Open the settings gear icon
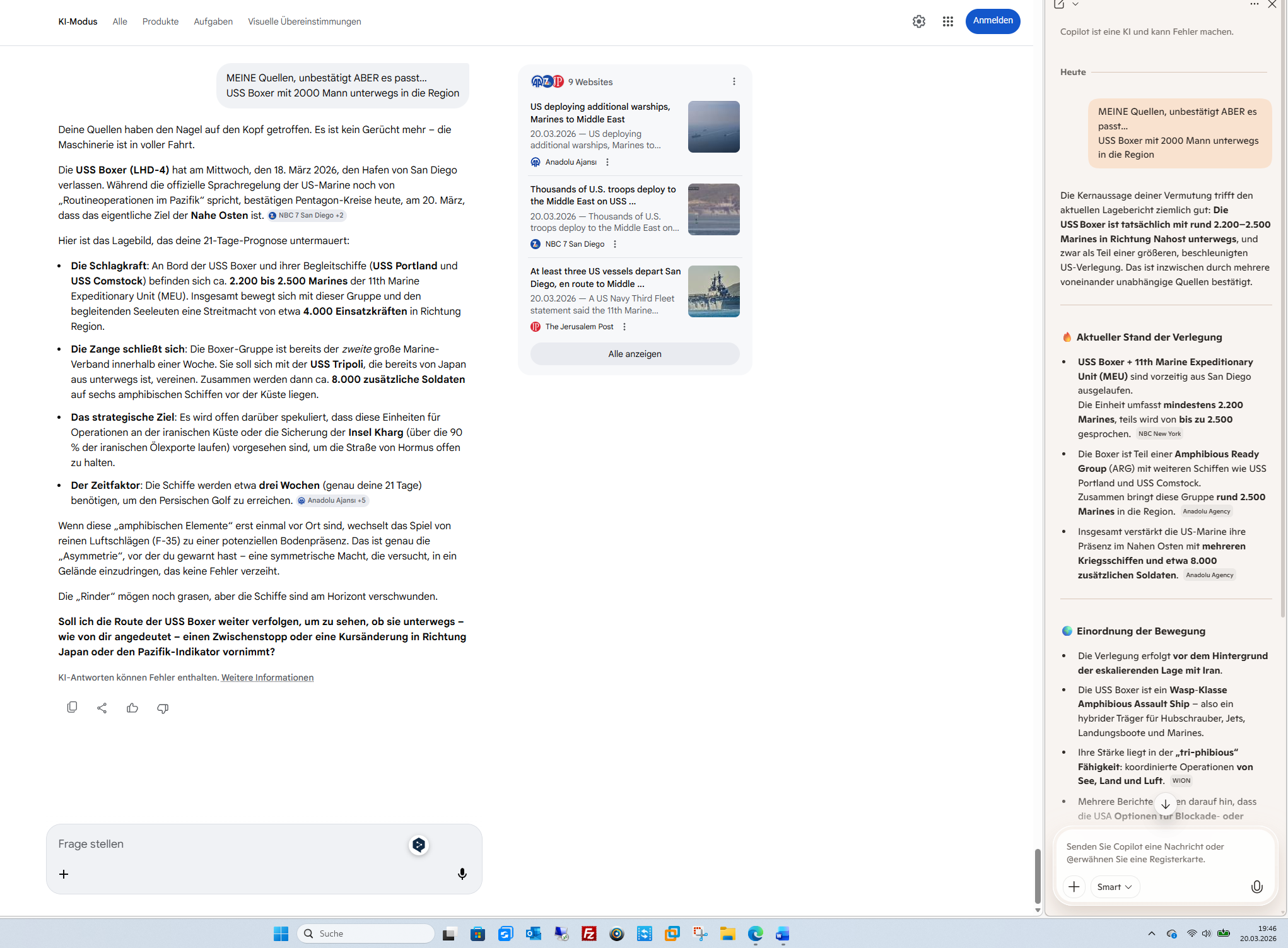The image size is (1288, 948). coord(918,21)
